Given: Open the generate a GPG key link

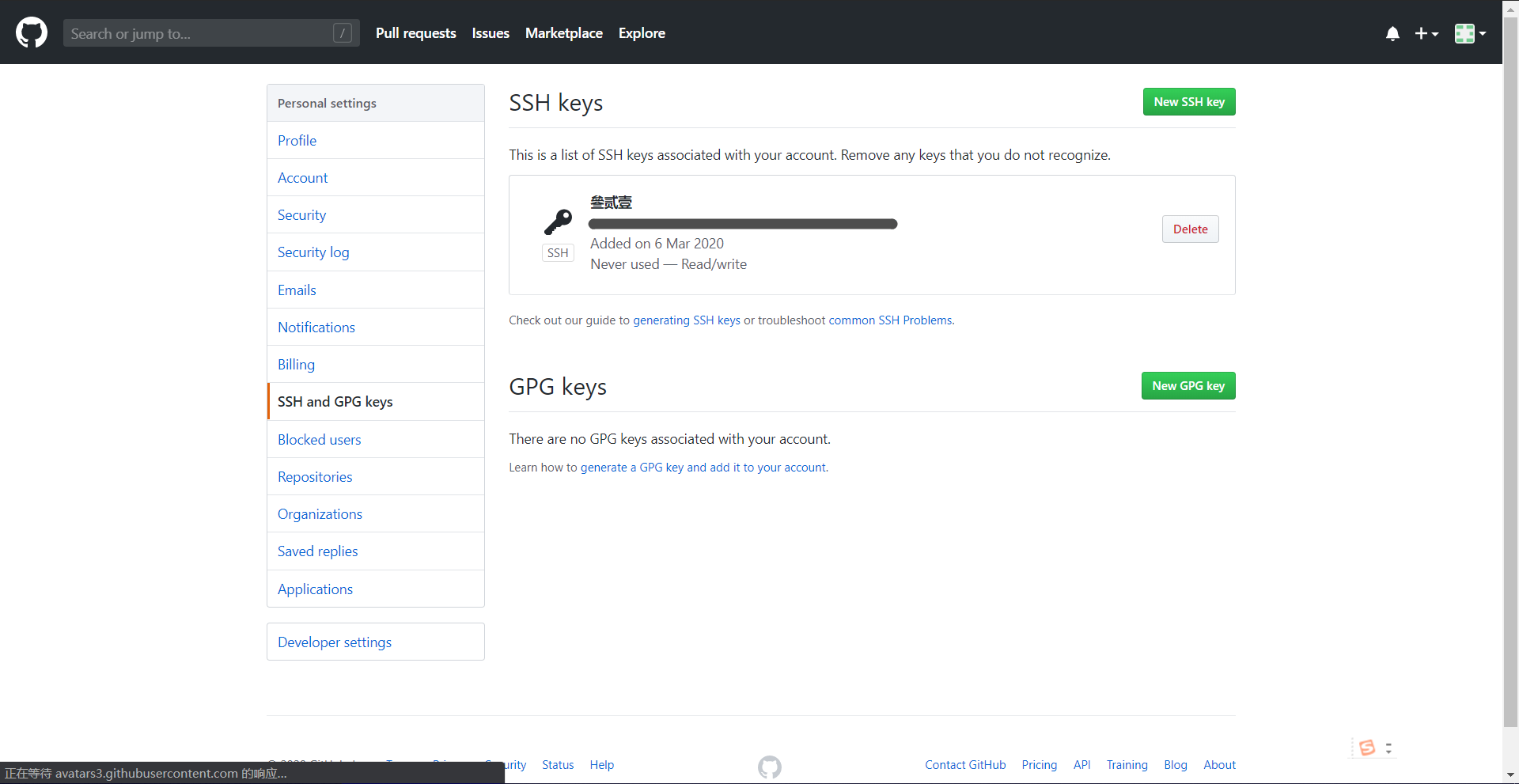Looking at the screenshot, I should pos(703,468).
